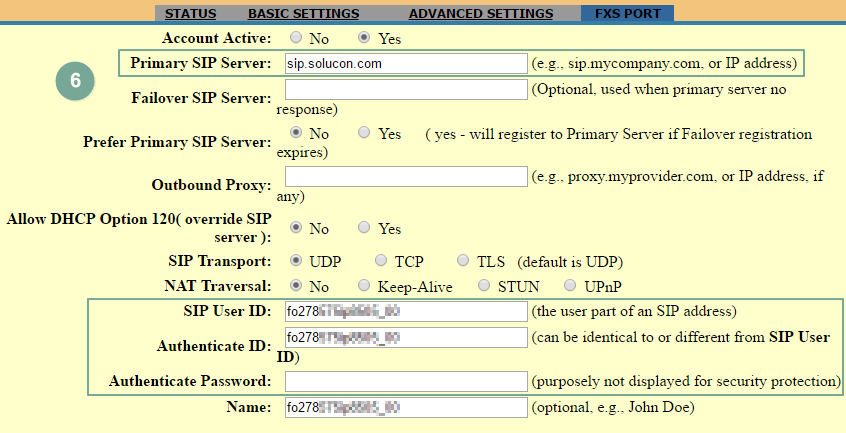This screenshot has width=846, height=433.
Task: Select STUN for NAT Traversal
Action: [485, 287]
